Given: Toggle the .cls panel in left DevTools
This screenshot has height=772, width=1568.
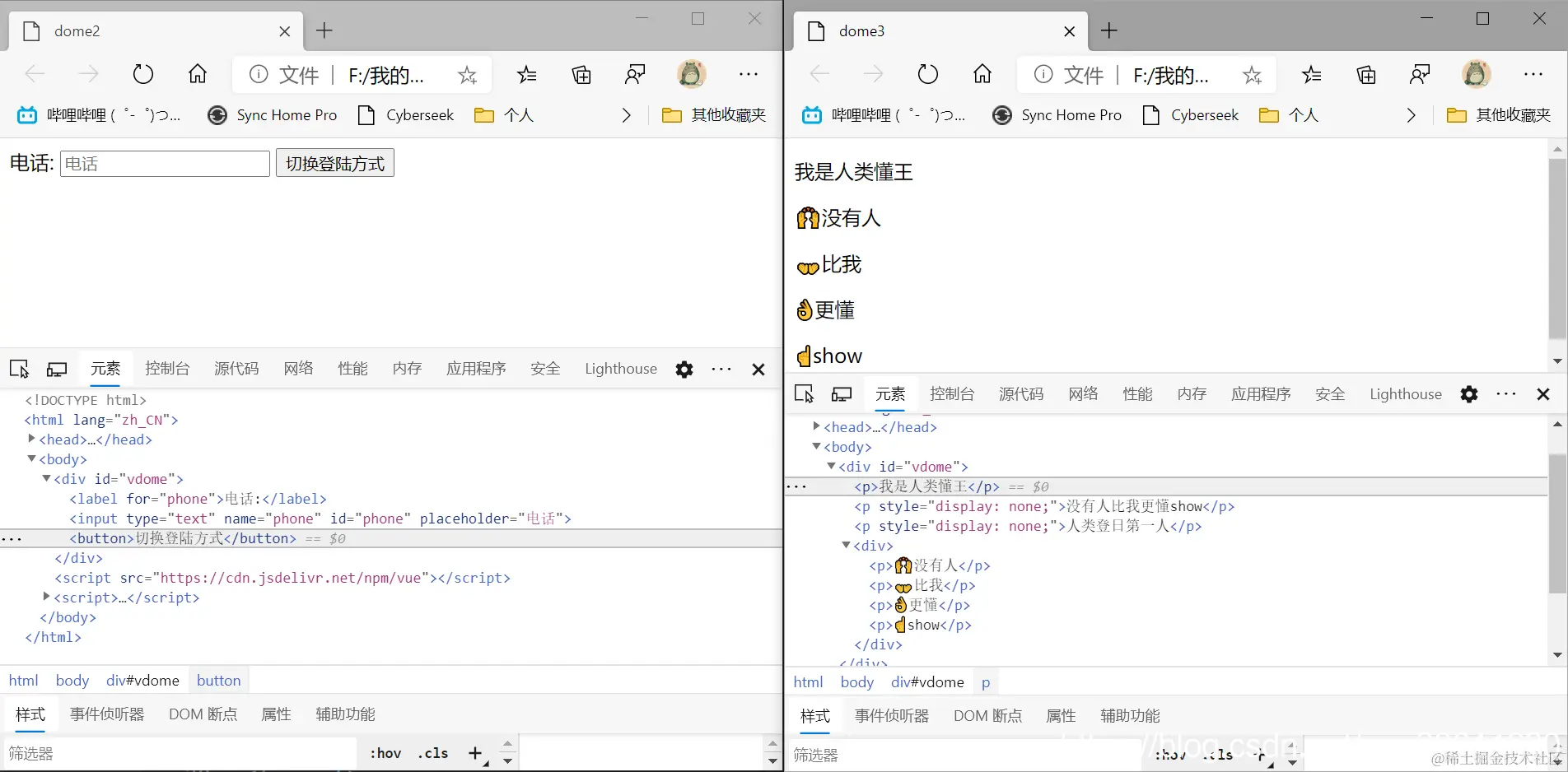Looking at the screenshot, I should click(432, 752).
